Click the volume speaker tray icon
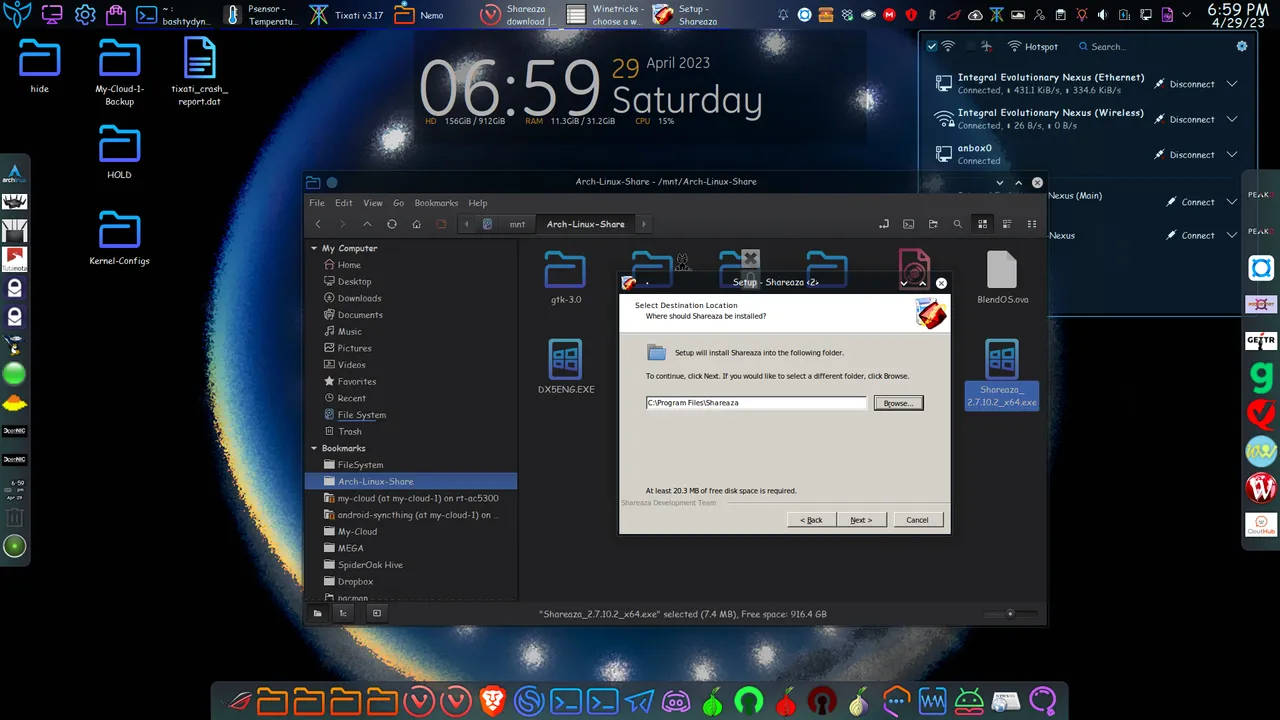 1103,15
